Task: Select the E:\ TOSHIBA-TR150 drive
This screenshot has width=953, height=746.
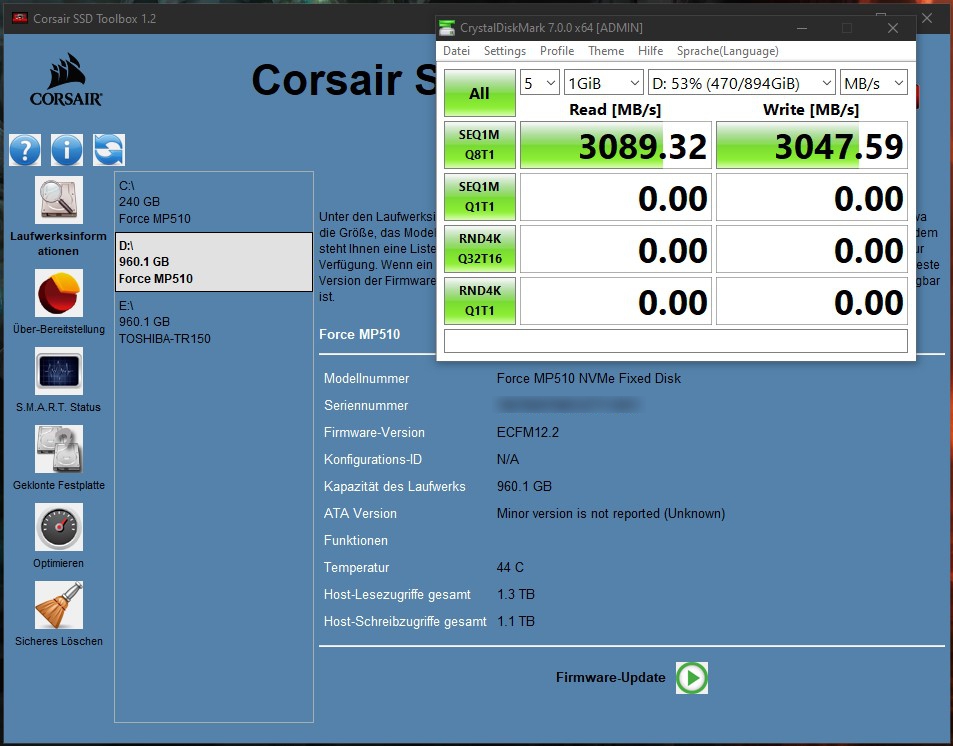Action: pyautogui.click(x=214, y=322)
